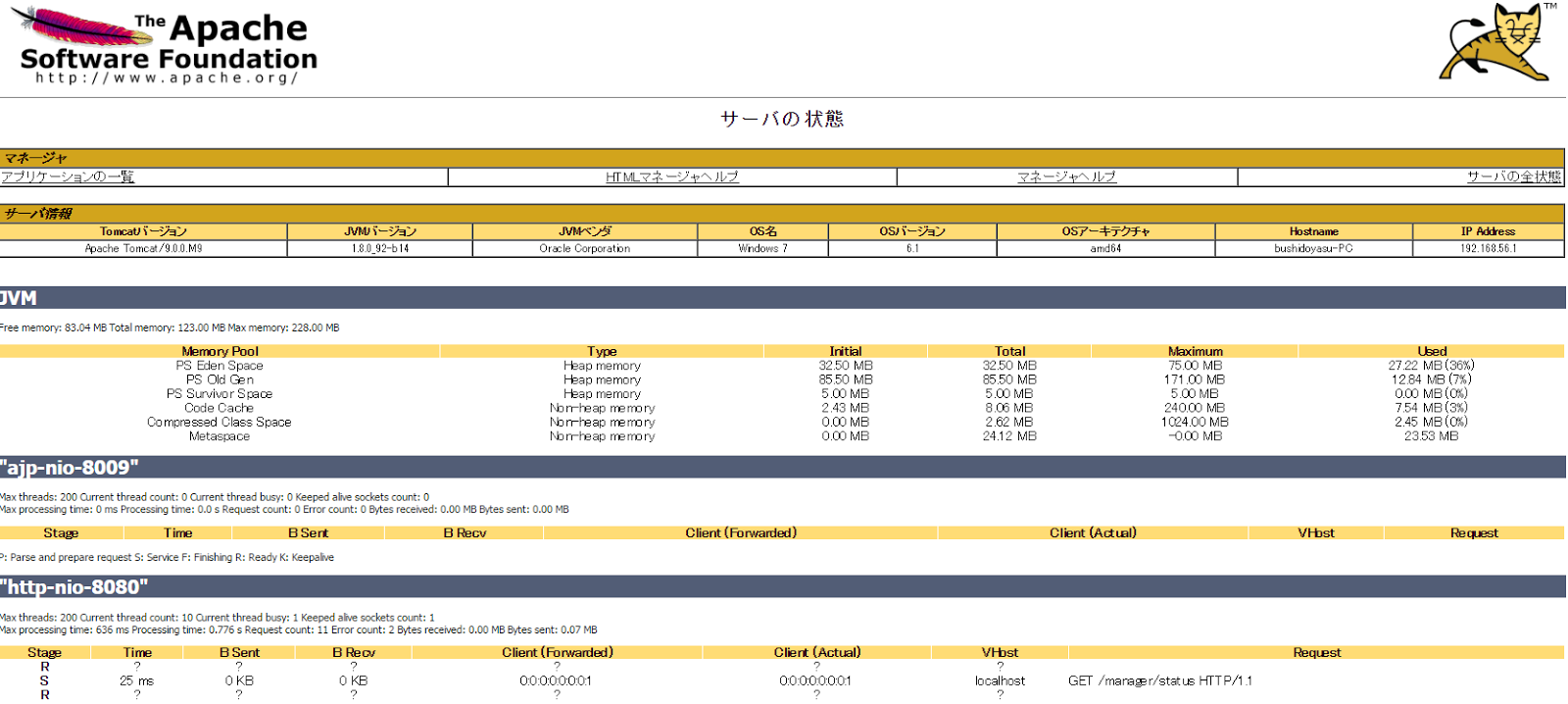The image size is (1568, 704).
Task: Click the Client (Forwarded) header under ajp-nio-8009
Action: 741,533
